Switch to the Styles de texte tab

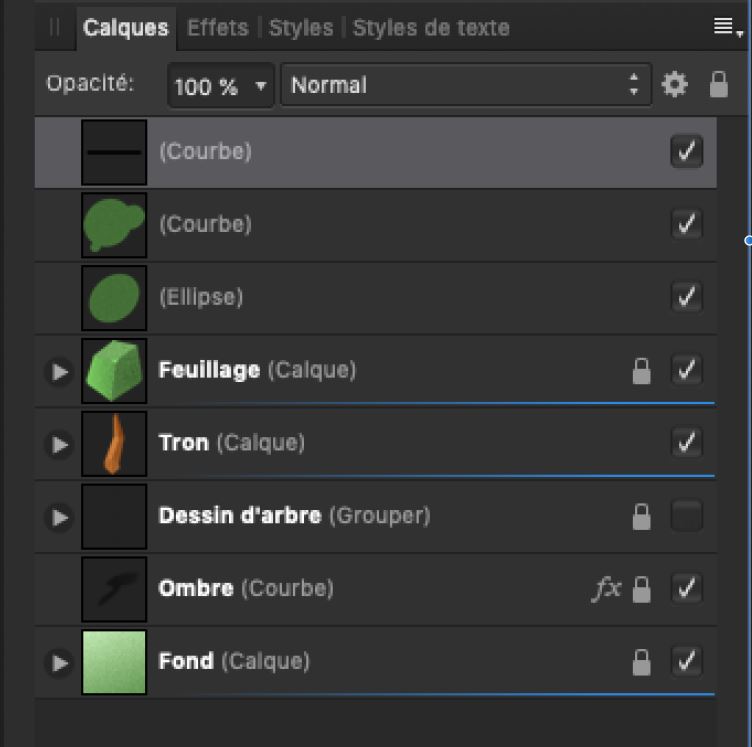pyautogui.click(x=431, y=28)
